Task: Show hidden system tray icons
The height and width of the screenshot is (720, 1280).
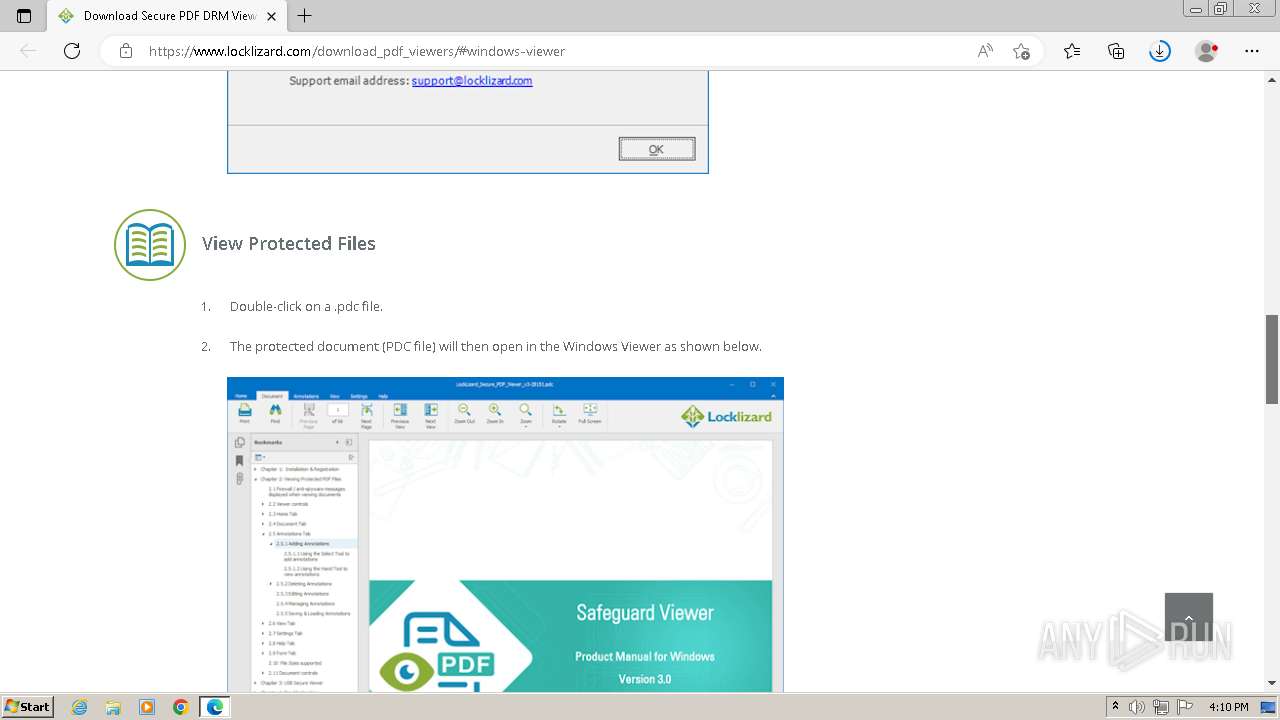Action: (x=1115, y=707)
